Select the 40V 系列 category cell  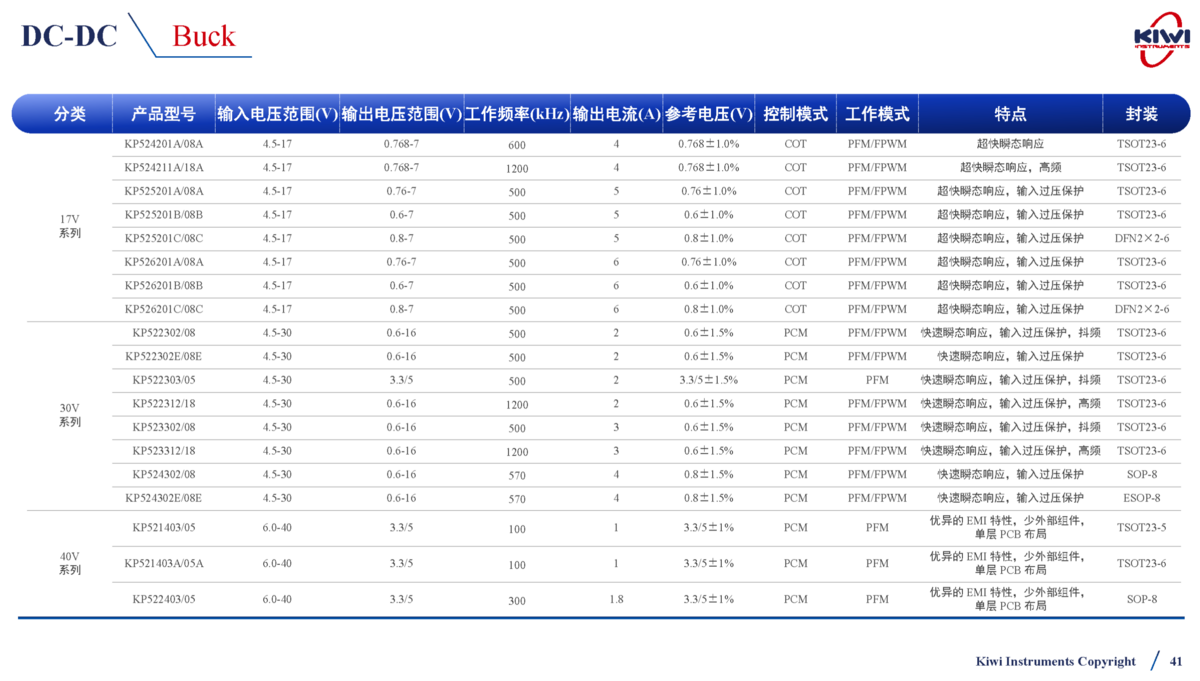coord(69,563)
